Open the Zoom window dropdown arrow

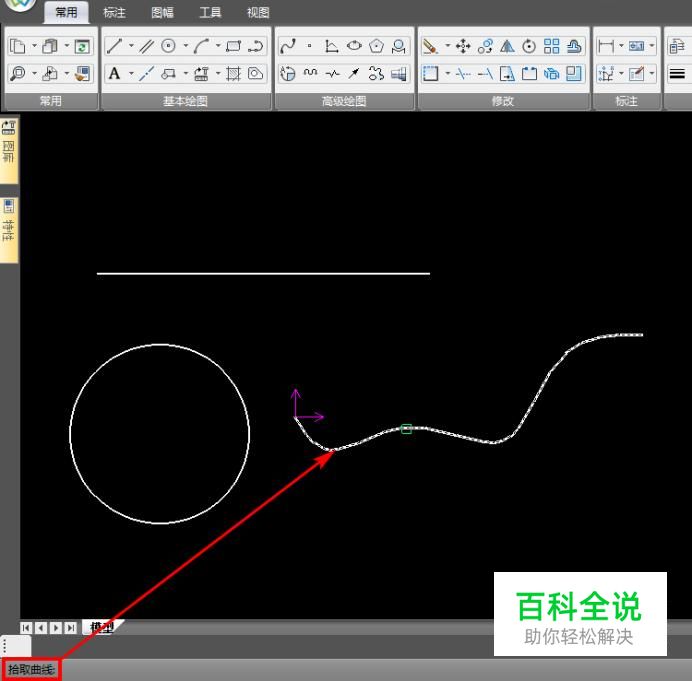(34, 73)
